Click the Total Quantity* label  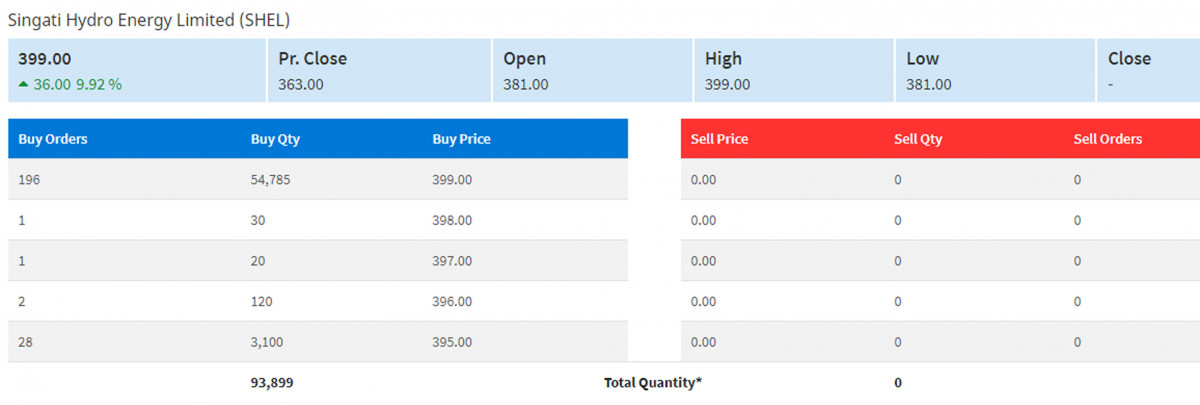(652, 382)
